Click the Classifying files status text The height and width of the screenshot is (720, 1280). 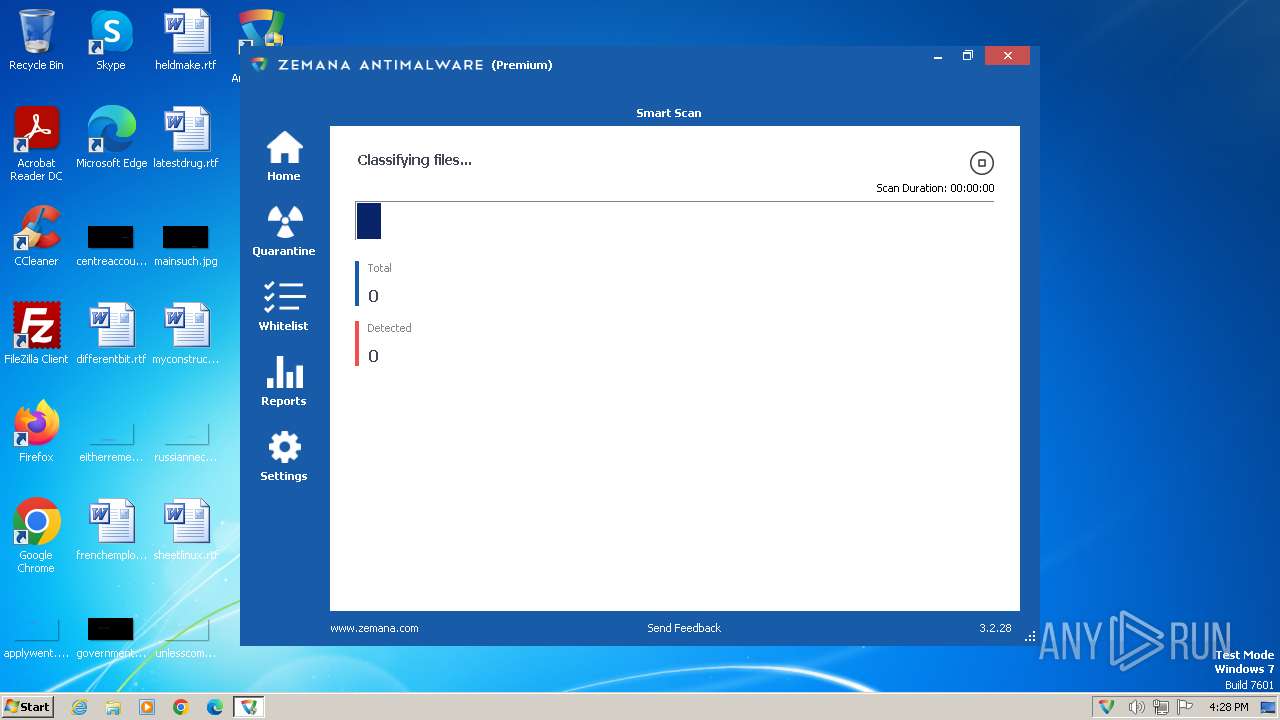coord(414,160)
